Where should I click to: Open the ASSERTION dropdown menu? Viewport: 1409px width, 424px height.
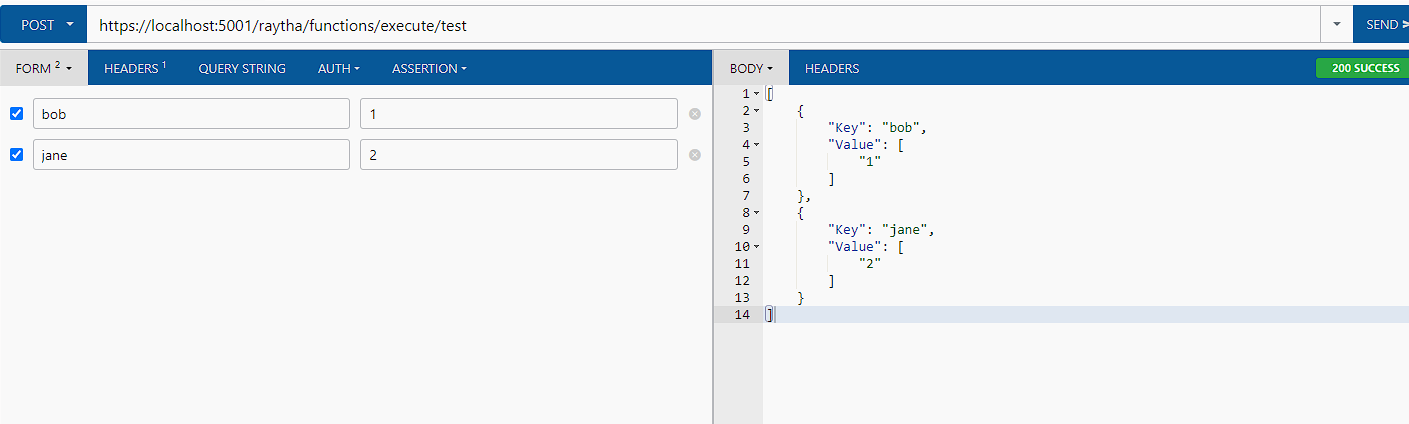pyautogui.click(x=429, y=68)
